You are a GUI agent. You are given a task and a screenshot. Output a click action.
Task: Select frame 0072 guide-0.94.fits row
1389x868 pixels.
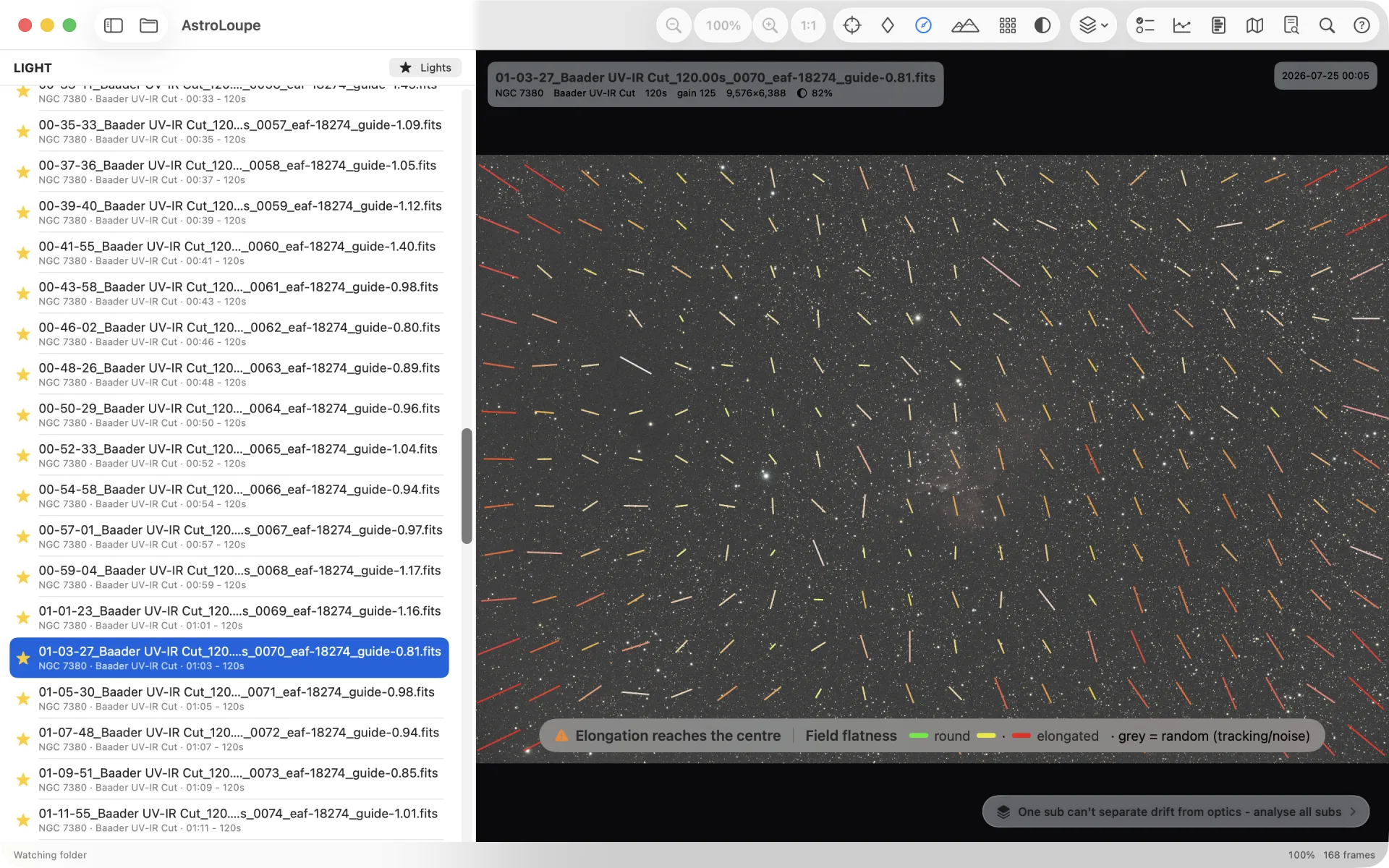pyautogui.click(x=229, y=739)
